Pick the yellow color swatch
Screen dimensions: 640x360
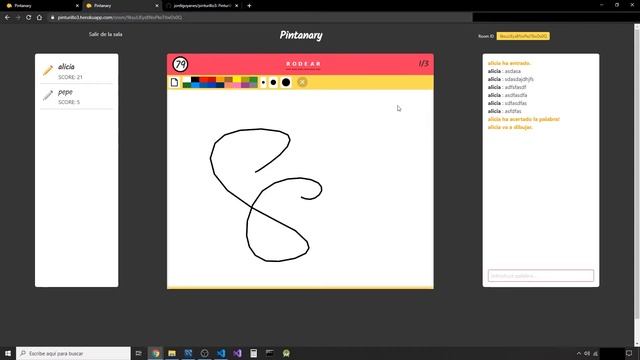click(x=237, y=80)
